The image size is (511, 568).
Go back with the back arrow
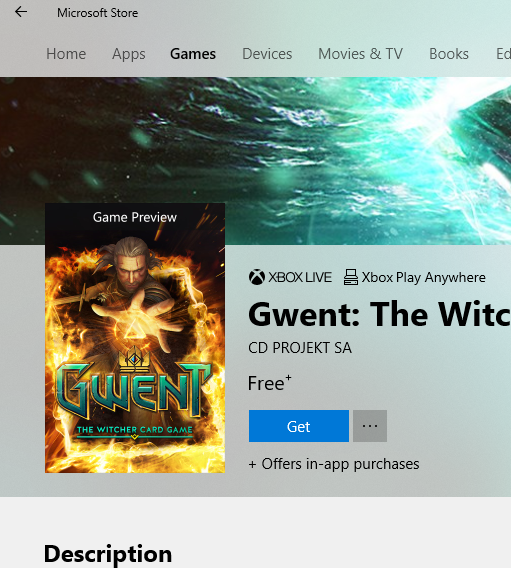click(21, 12)
